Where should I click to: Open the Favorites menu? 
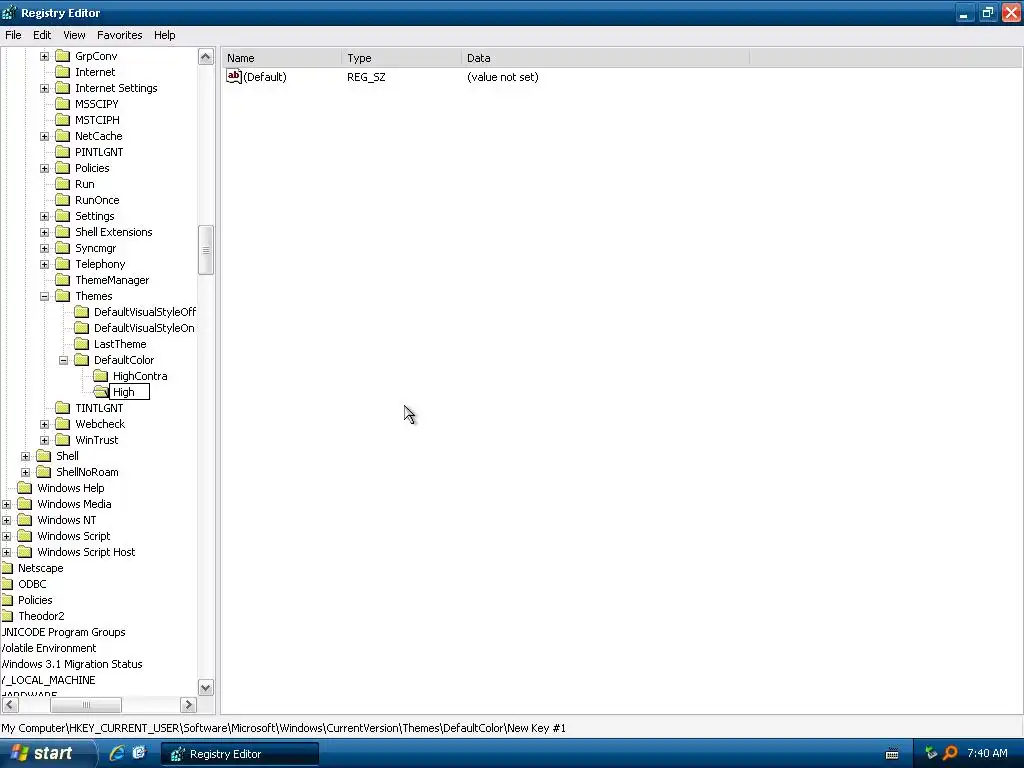(x=120, y=35)
